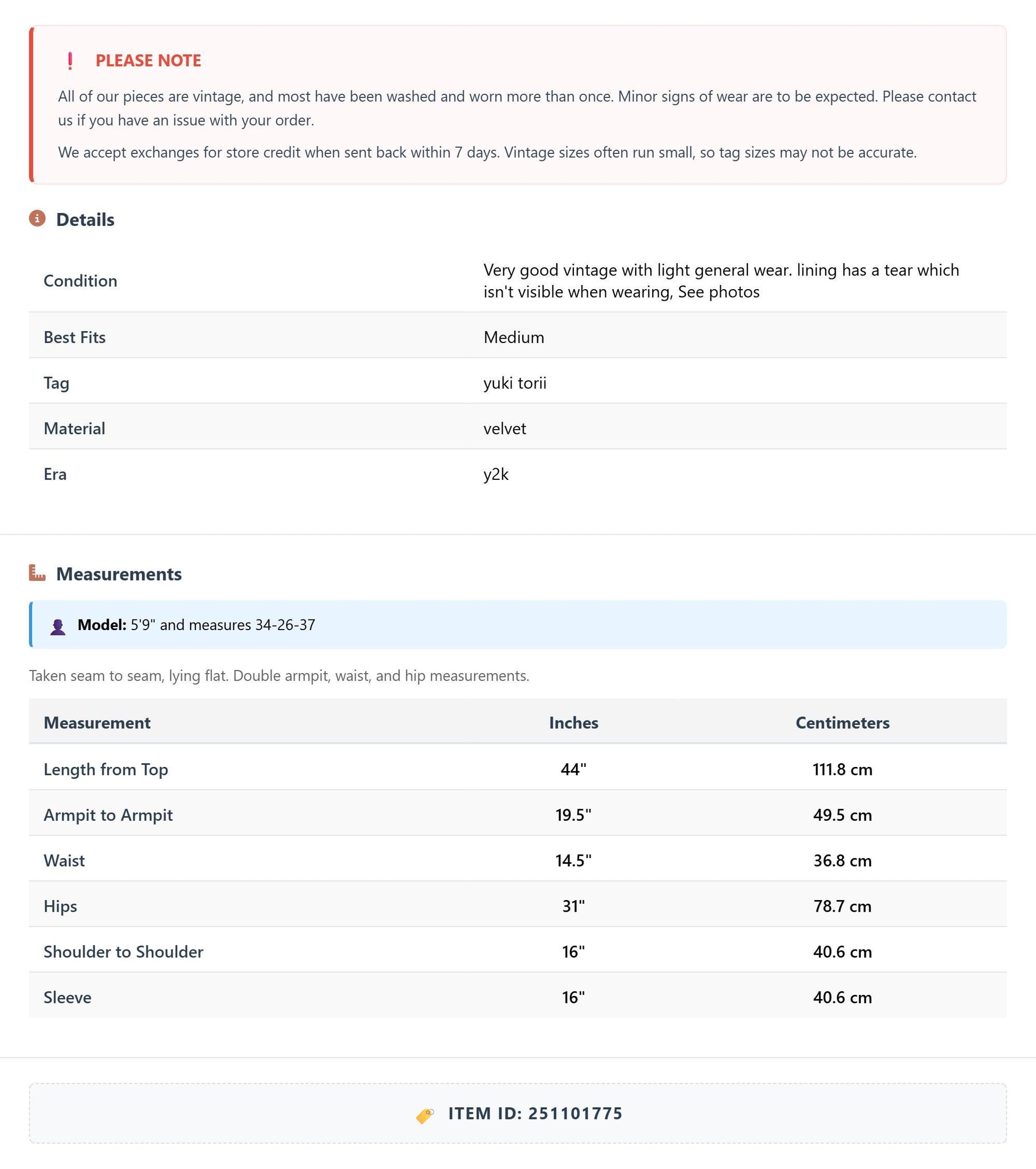Image resolution: width=1036 pixels, height=1169 pixels.
Task: Select the yuki torii tag value
Action: point(515,382)
